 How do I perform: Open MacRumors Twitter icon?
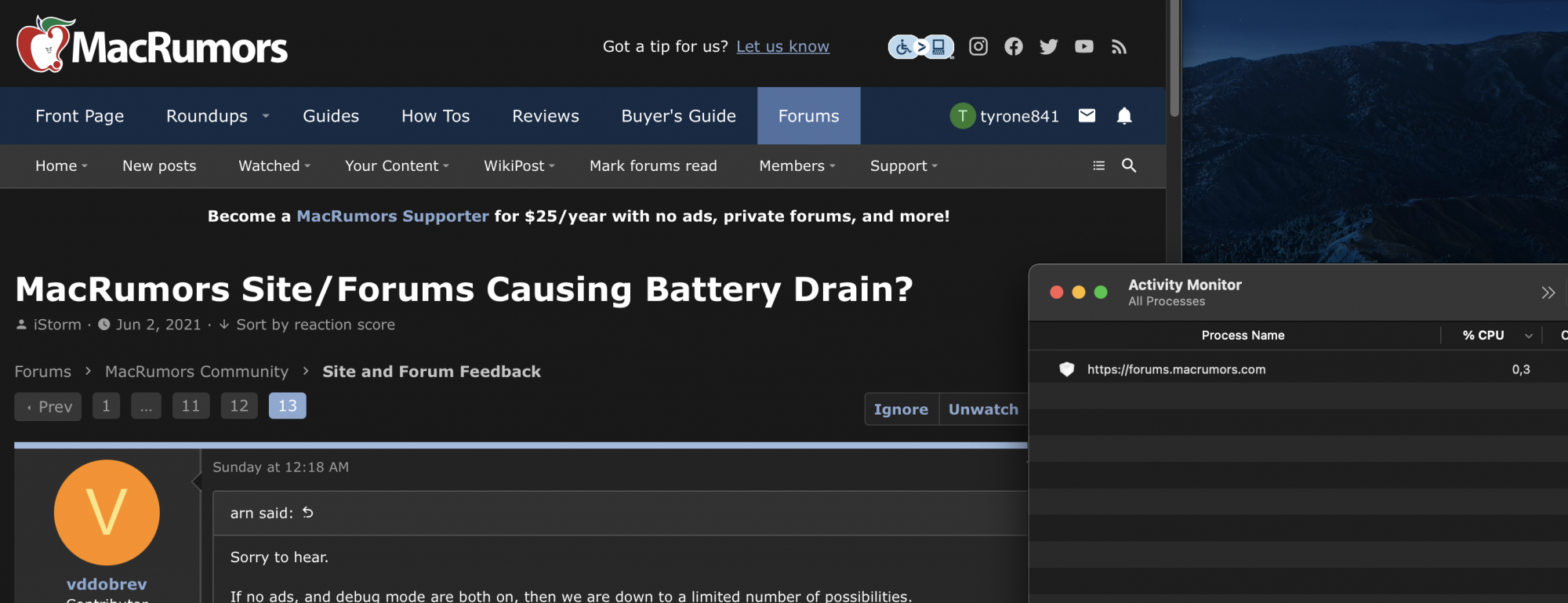click(x=1048, y=46)
